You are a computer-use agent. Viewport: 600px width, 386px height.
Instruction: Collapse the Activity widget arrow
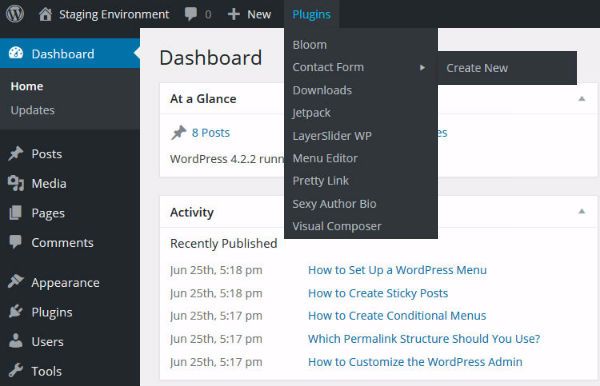pyautogui.click(x=582, y=211)
